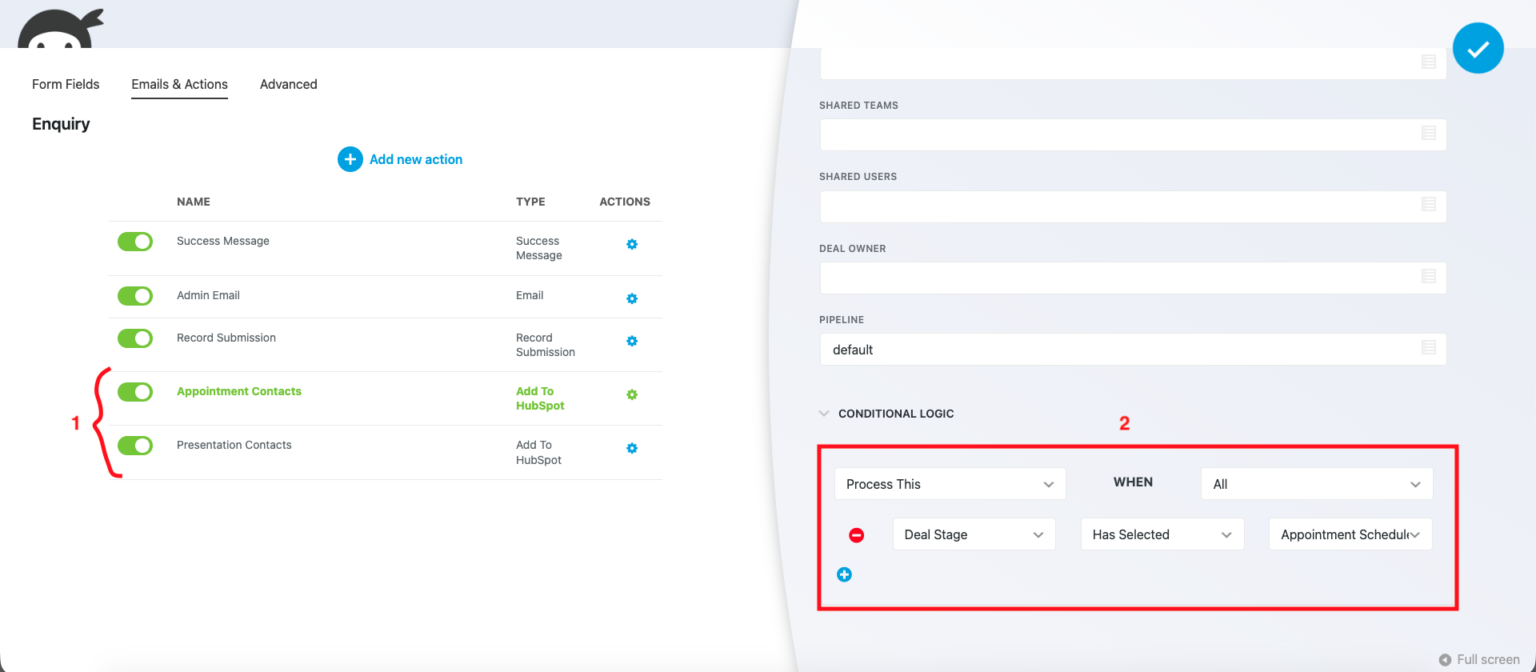The width and height of the screenshot is (1536, 672).
Task: Disable the Presentation Contacts action toggle
Action: tap(135, 445)
